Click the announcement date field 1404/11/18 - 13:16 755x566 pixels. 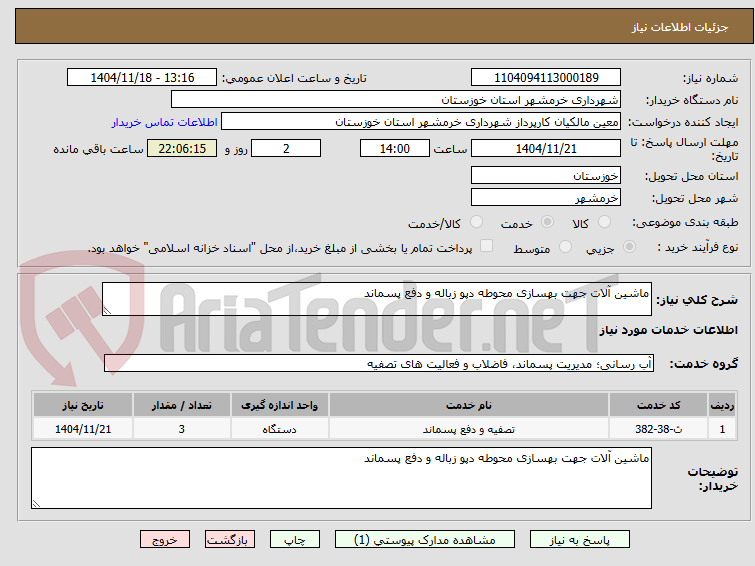[142, 78]
